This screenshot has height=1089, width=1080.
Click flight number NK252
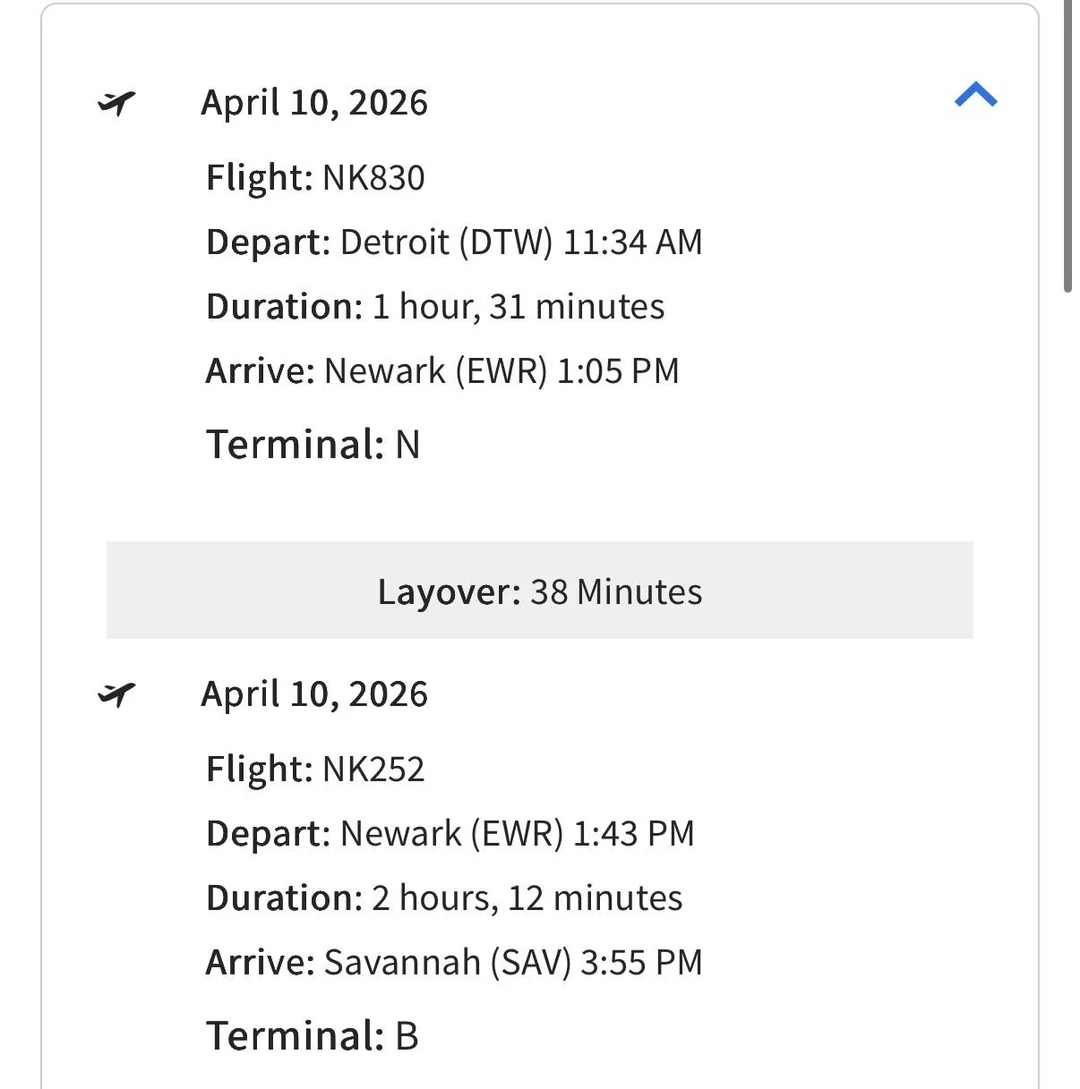373,769
